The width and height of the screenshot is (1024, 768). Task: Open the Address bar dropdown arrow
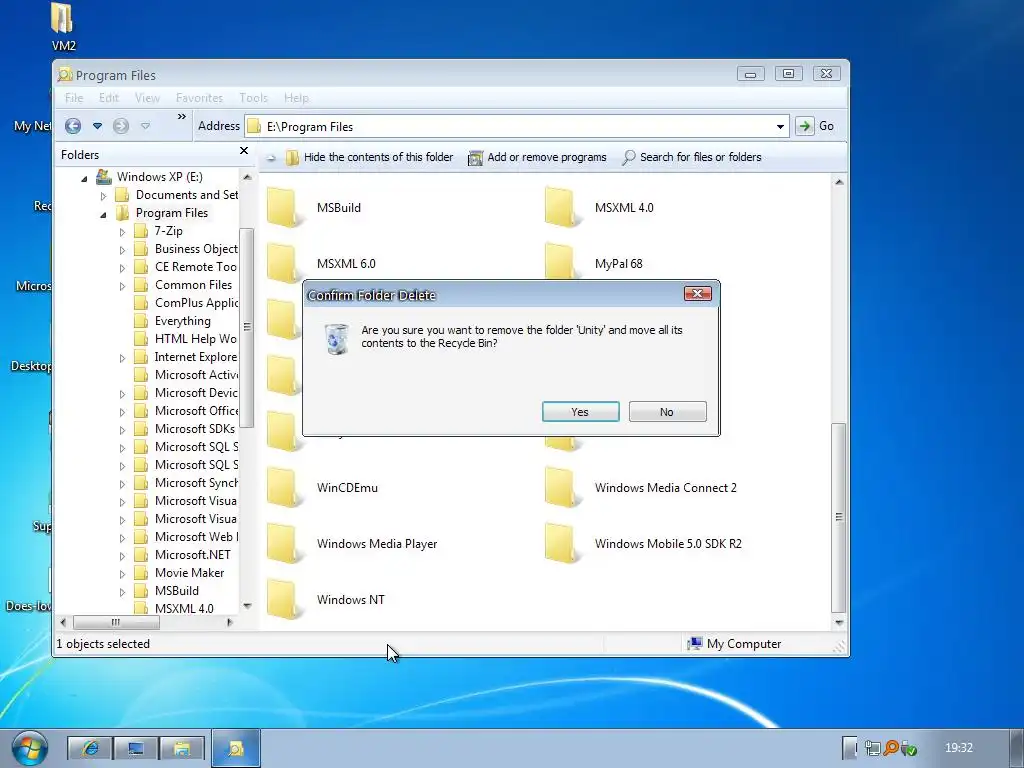pos(780,126)
